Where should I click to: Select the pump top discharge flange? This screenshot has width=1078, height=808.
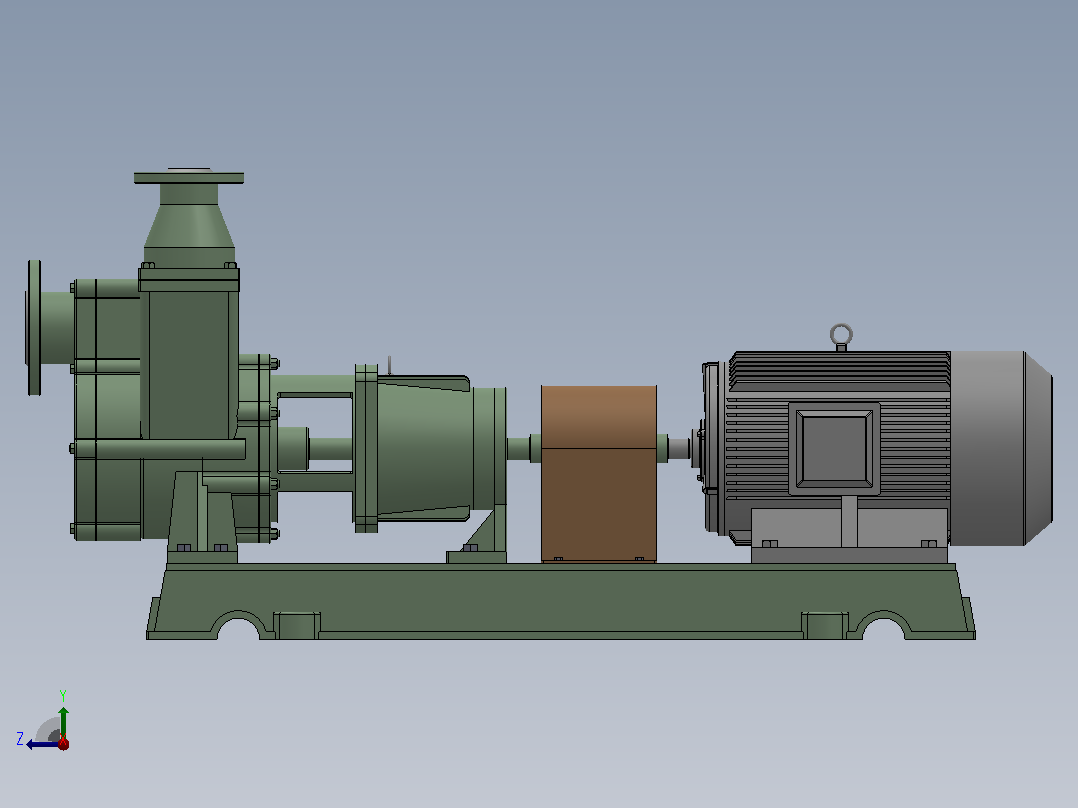click(189, 178)
